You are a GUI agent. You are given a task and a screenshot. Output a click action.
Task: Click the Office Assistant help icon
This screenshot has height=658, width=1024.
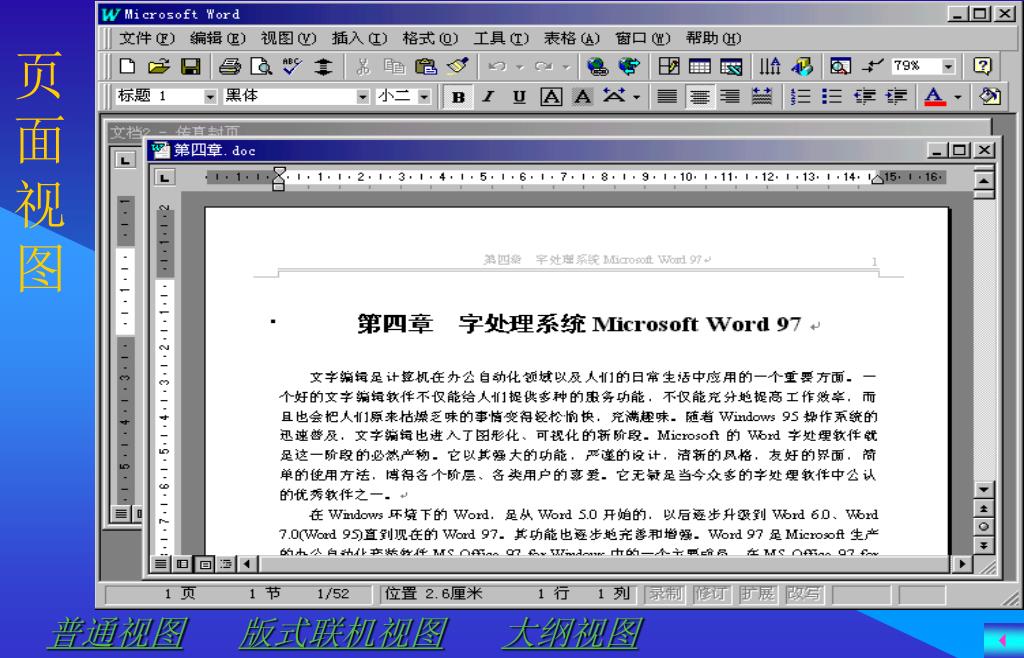tap(982, 66)
